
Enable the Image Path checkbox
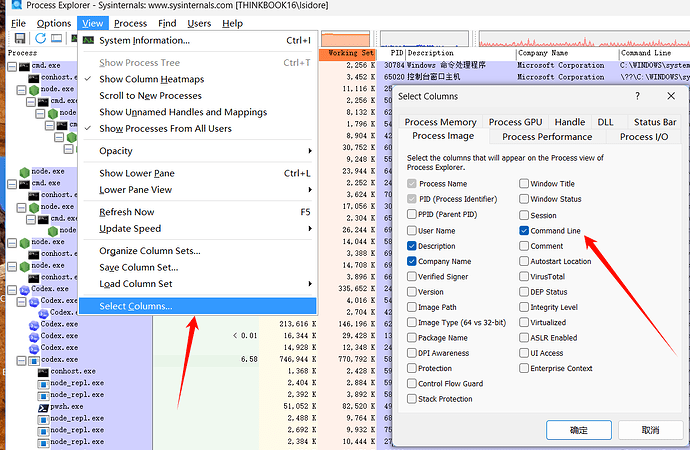pyautogui.click(x=411, y=307)
